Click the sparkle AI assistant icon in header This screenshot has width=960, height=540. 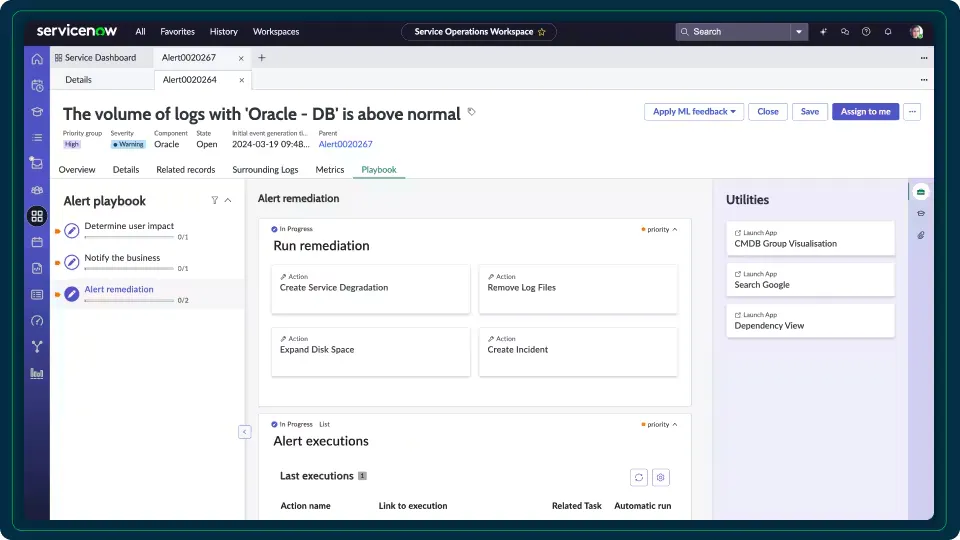823,32
